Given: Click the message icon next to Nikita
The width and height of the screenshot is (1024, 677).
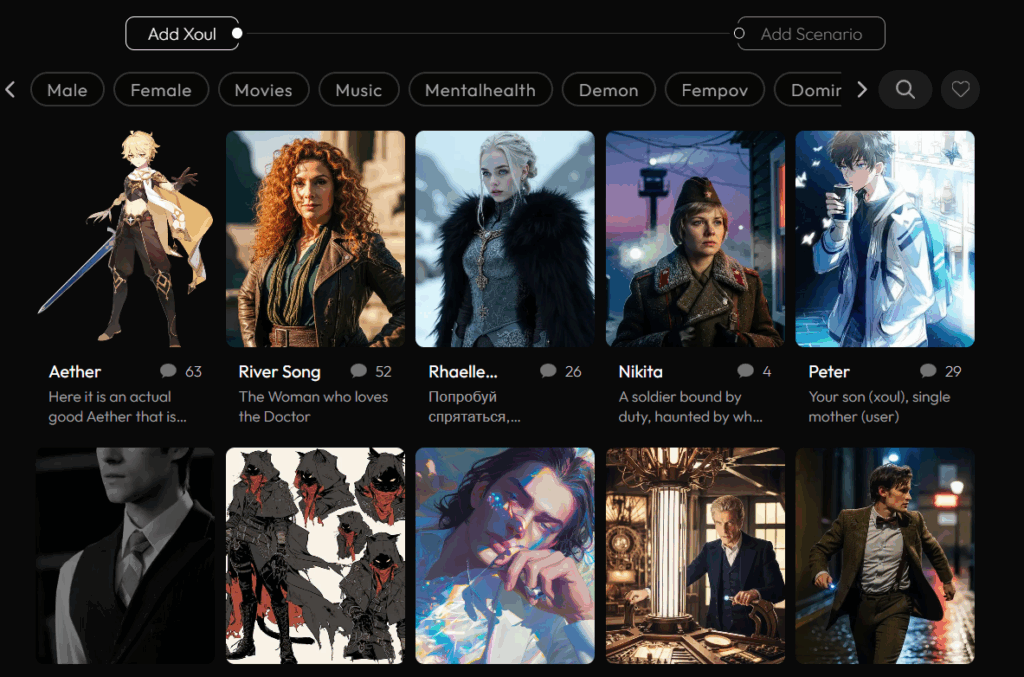Looking at the screenshot, I should (x=745, y=372).
